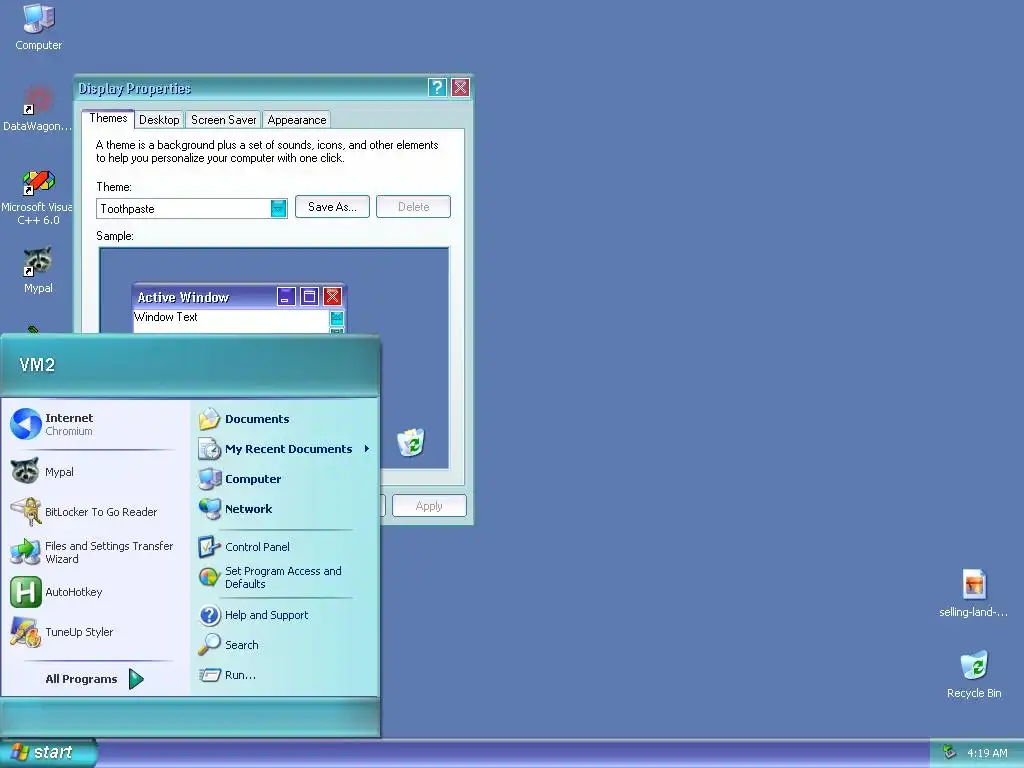Click Recycle Bin in theme sample preview
Screen dimensions: 1024x768
click(x=411, y=442)
